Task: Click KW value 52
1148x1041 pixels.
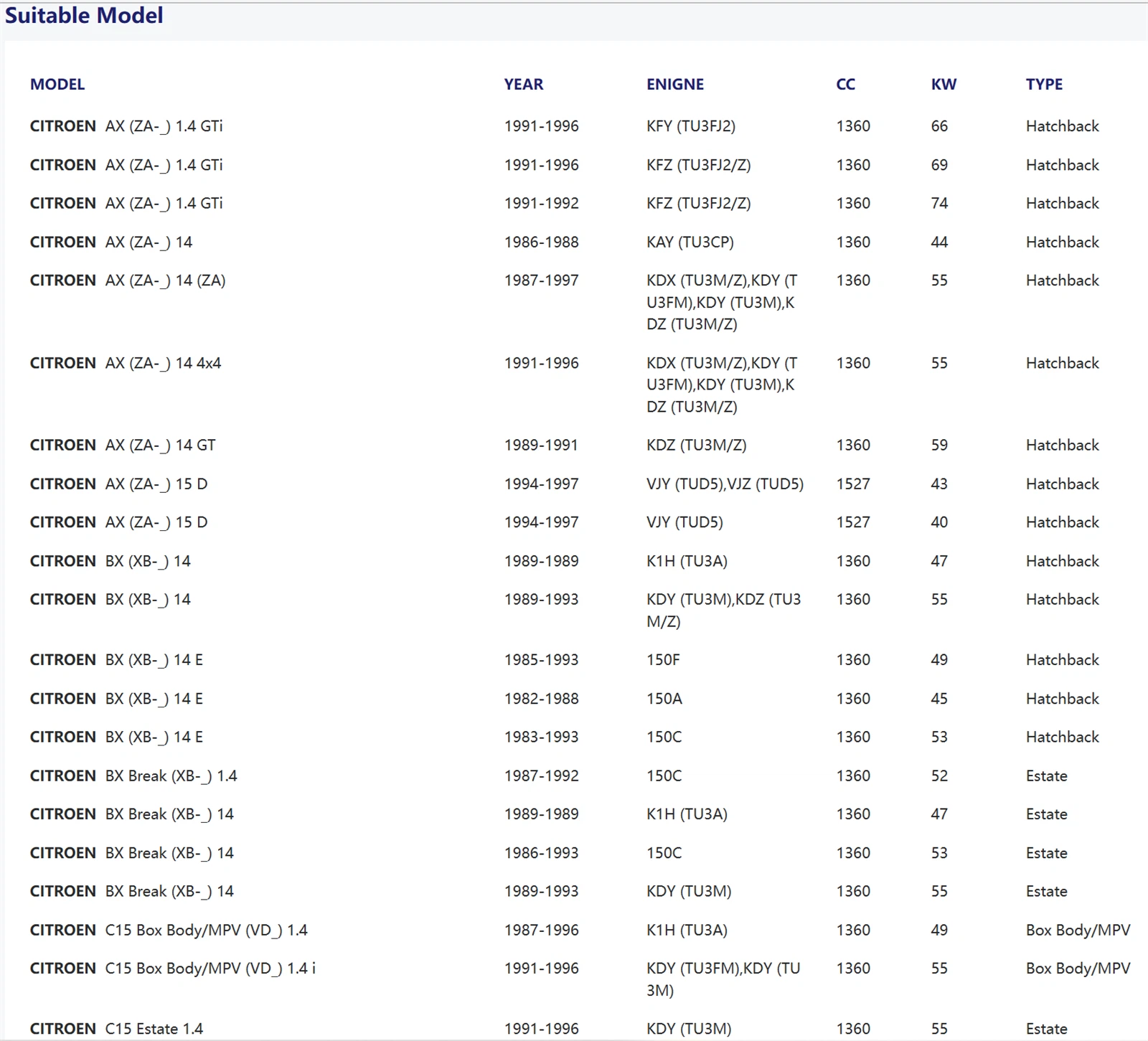Action: (x=939, y=776)
